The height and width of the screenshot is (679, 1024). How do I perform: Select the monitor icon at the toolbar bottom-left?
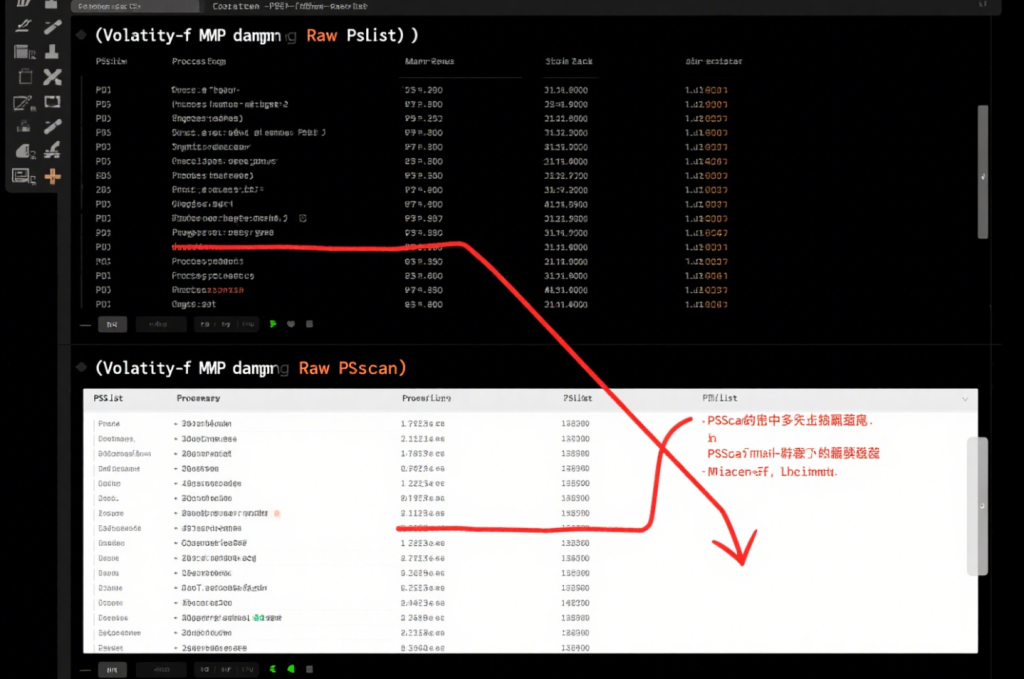coord(22,177)
